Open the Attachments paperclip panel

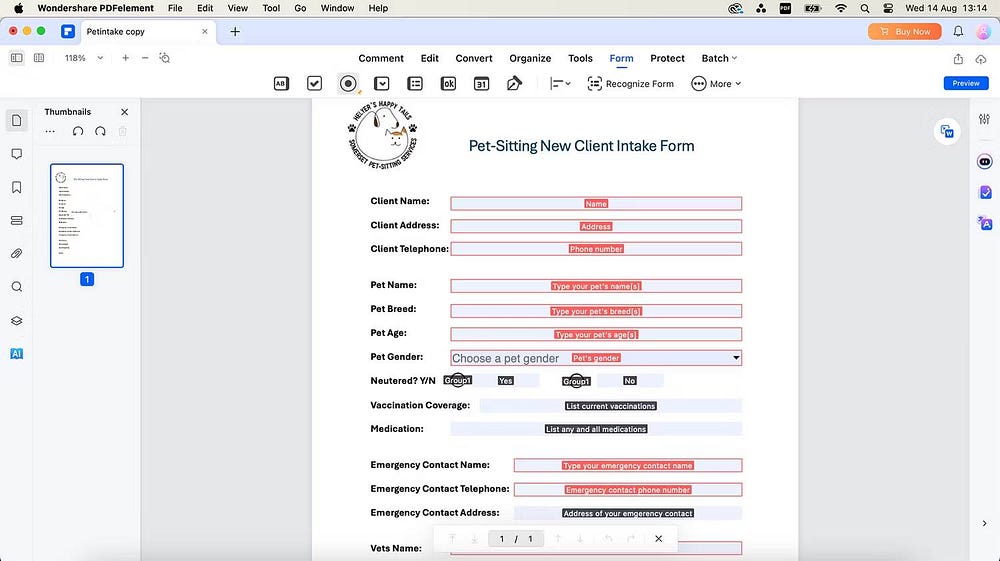17,254
